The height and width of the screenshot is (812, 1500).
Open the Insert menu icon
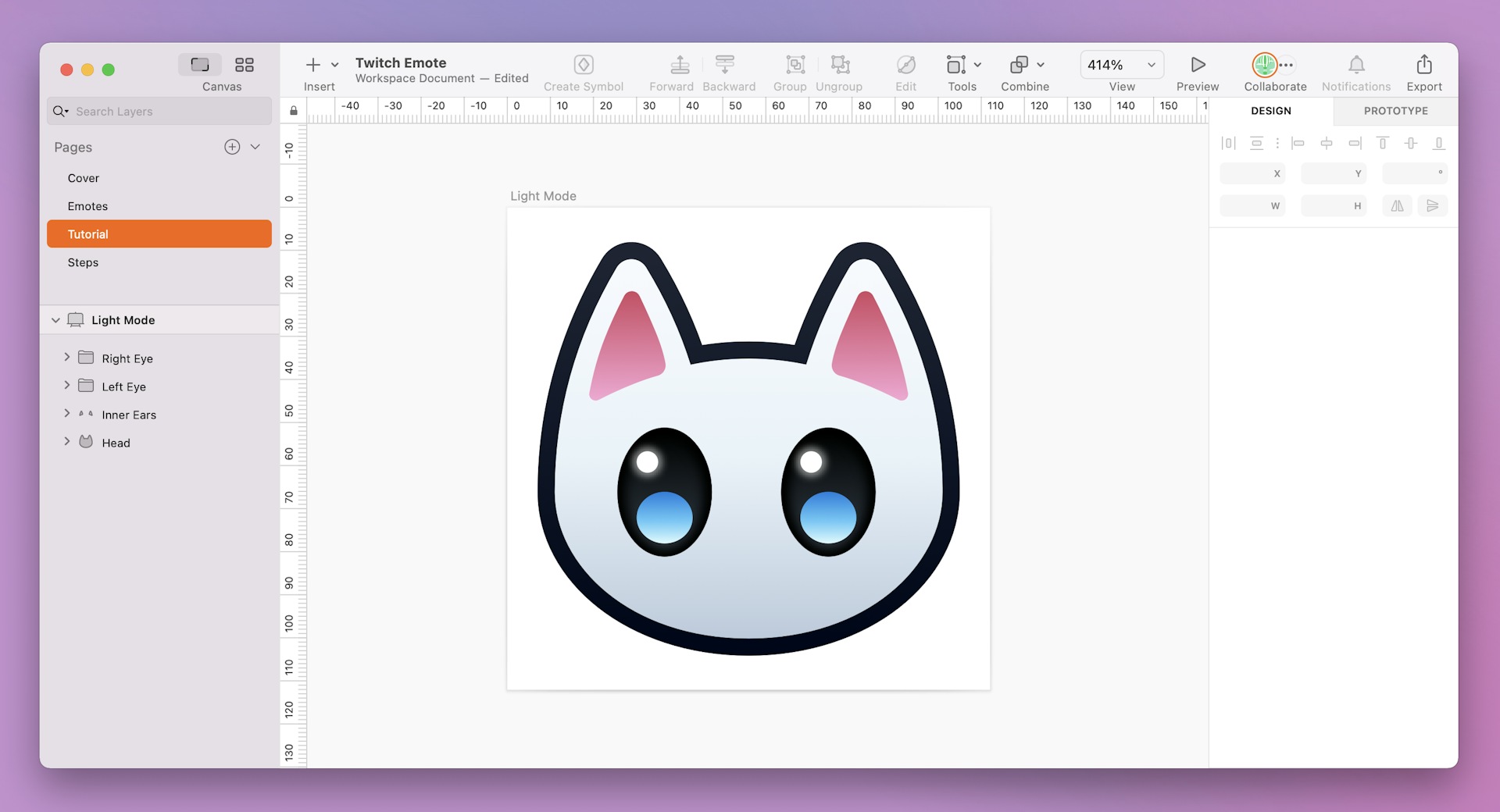(x=312, y=65)
